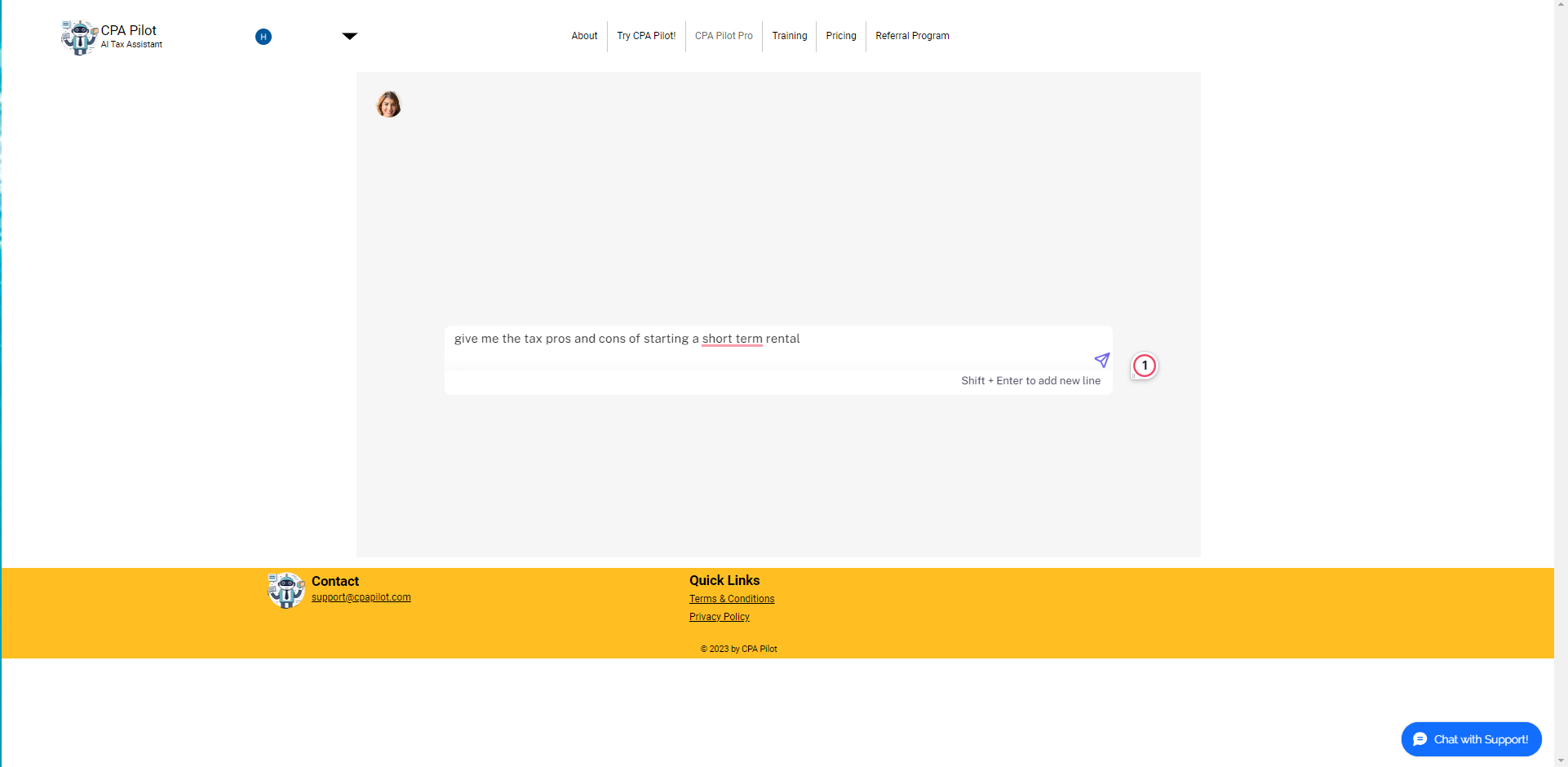Send the message with paper plane icon
The height and width of the screenshot is (767, 1568).
(1101, 360)
